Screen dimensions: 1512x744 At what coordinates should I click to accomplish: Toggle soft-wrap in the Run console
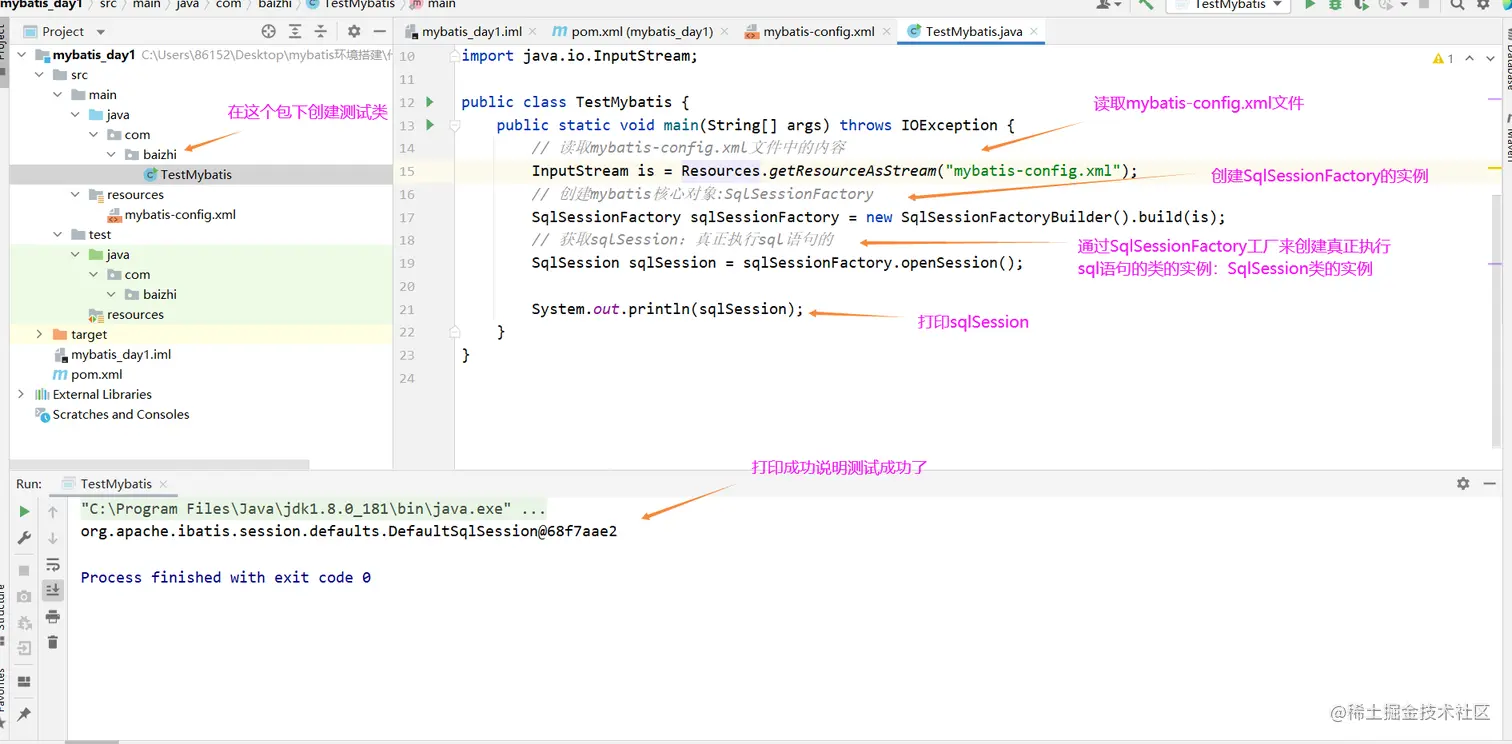pyautogui.click(x=53, y=564)
